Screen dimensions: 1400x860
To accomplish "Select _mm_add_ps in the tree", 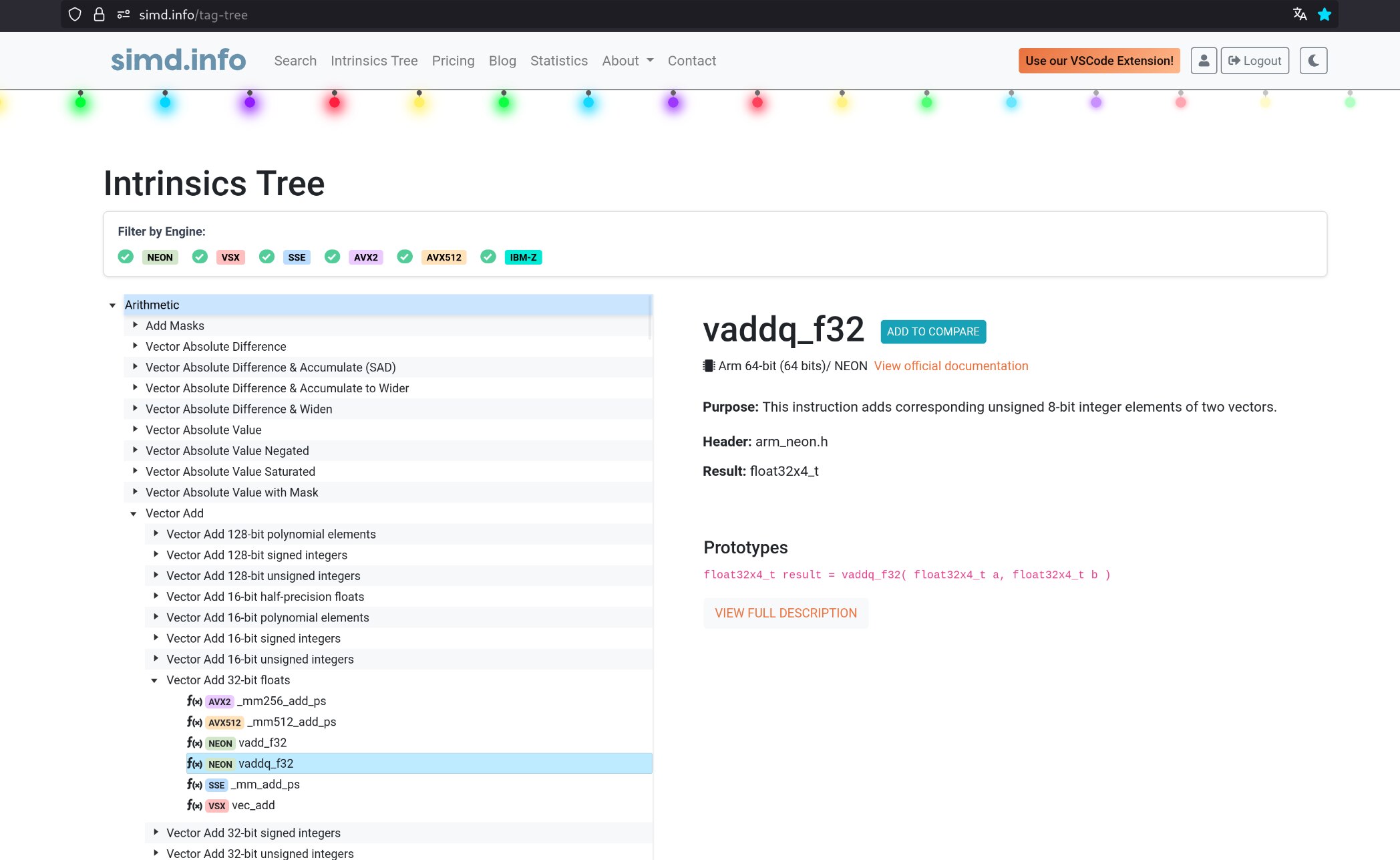I will tap(265, 784).
